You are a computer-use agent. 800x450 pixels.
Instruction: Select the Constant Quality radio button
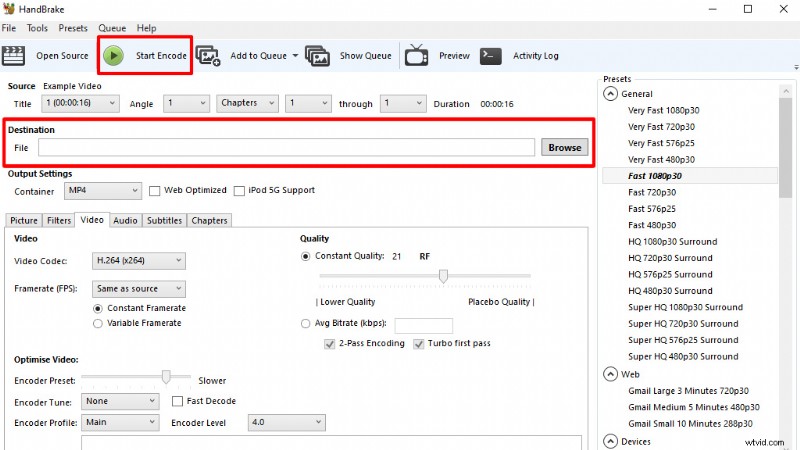(x=305, y=257)
